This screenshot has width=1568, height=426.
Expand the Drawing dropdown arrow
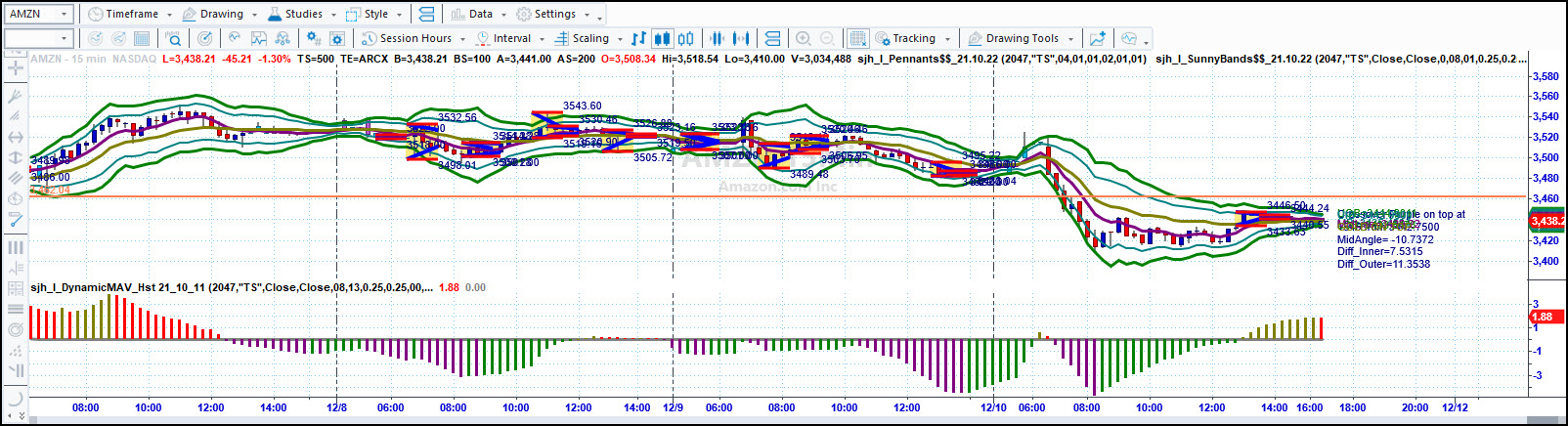(254, 15)
